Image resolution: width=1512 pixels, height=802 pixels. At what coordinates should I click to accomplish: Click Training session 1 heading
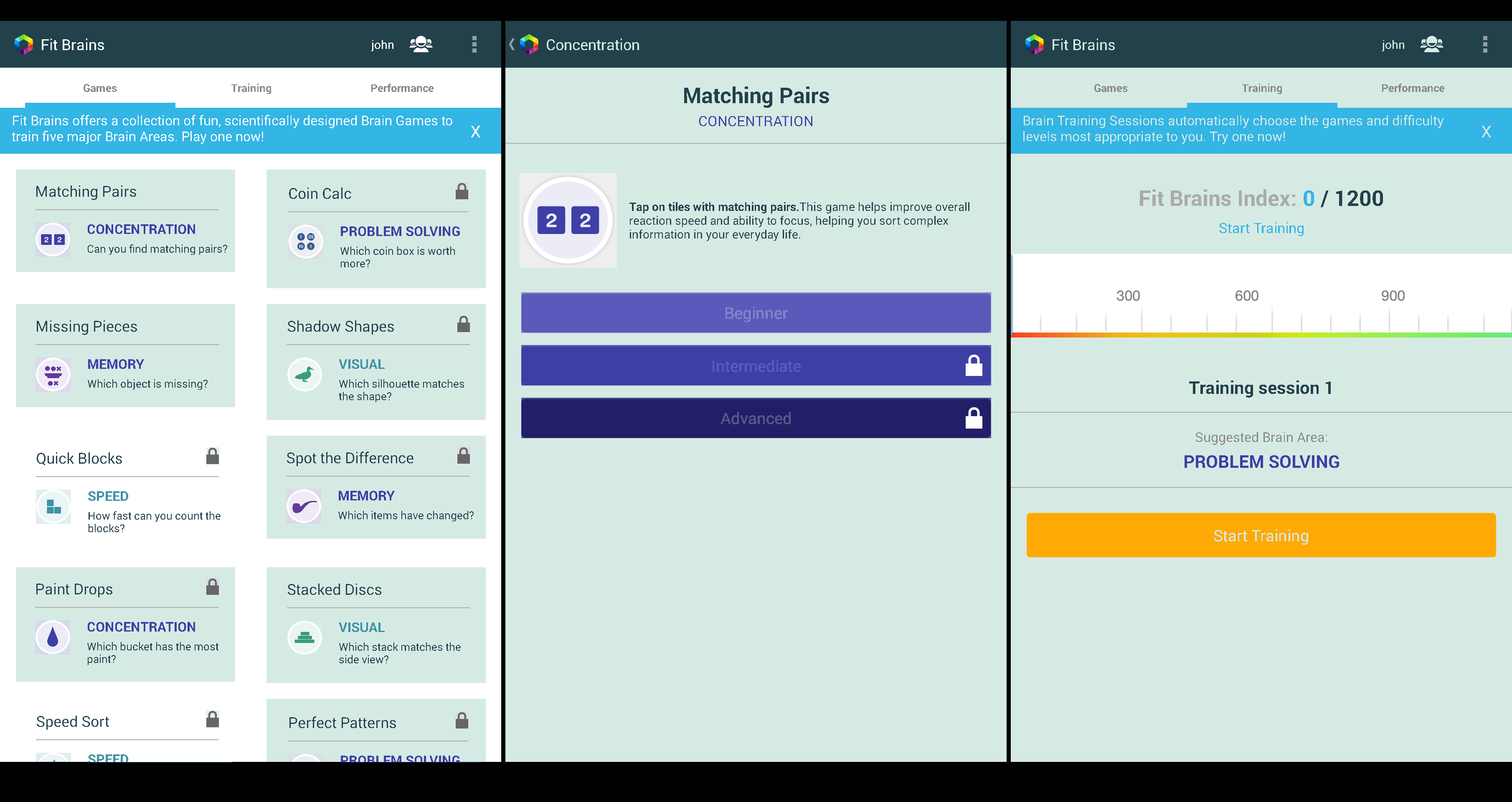click(x=1260, y=388)
